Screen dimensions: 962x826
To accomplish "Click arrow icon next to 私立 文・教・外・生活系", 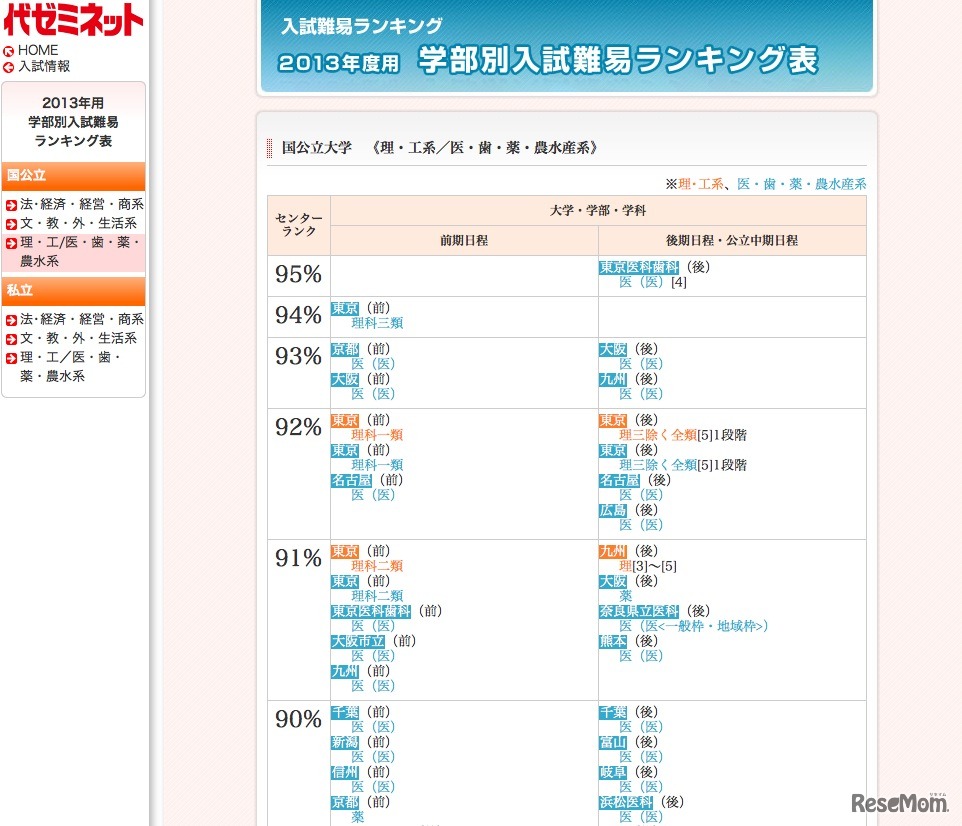I will point(11,339).
